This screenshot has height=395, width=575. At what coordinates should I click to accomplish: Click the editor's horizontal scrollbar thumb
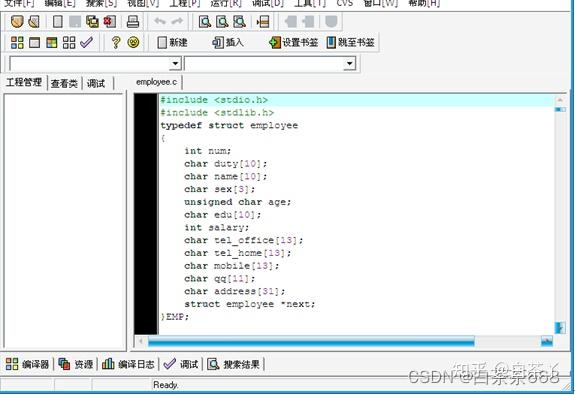(311, 342)
